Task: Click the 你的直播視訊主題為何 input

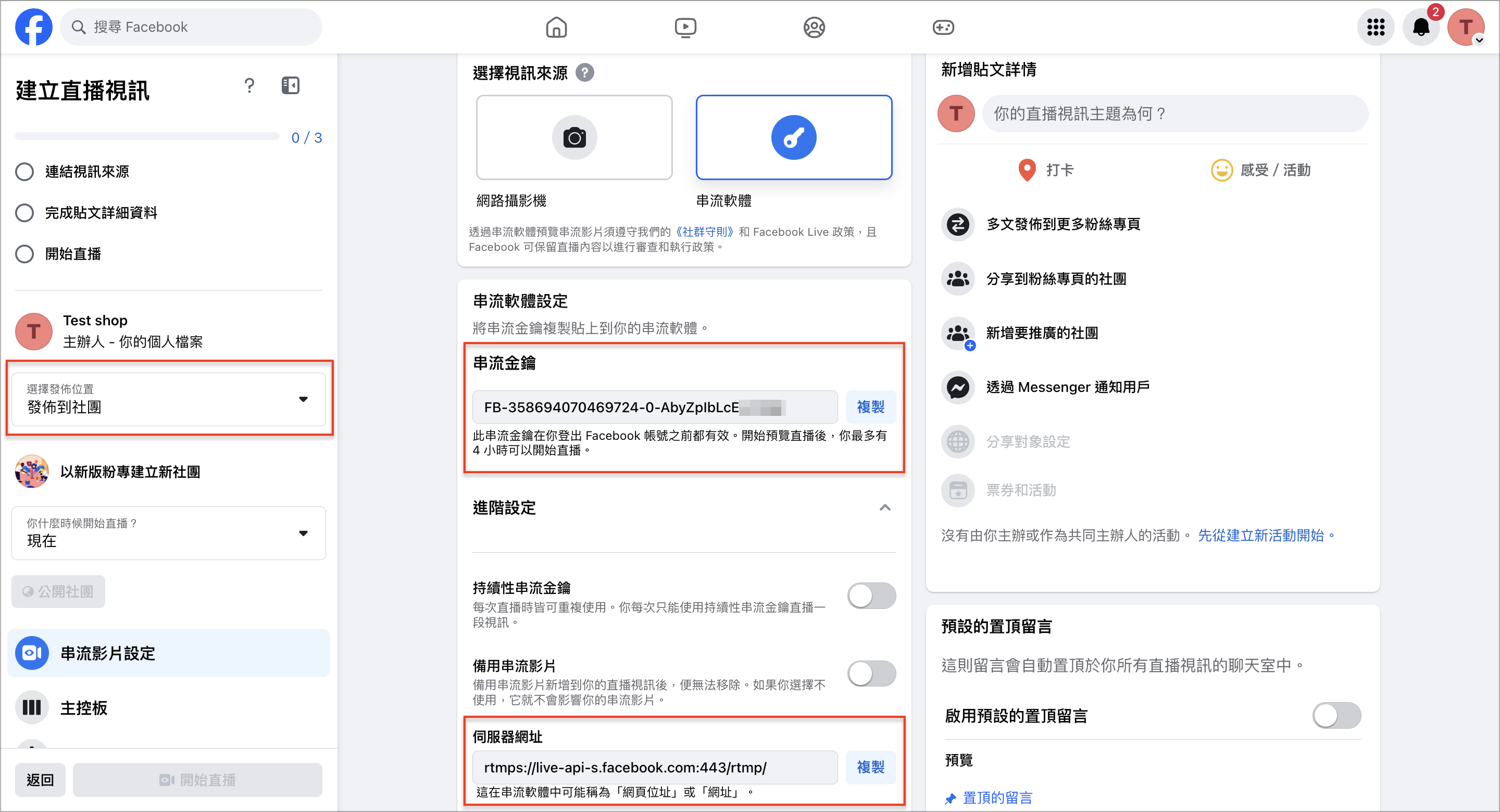Action: tap(1175, 113)
